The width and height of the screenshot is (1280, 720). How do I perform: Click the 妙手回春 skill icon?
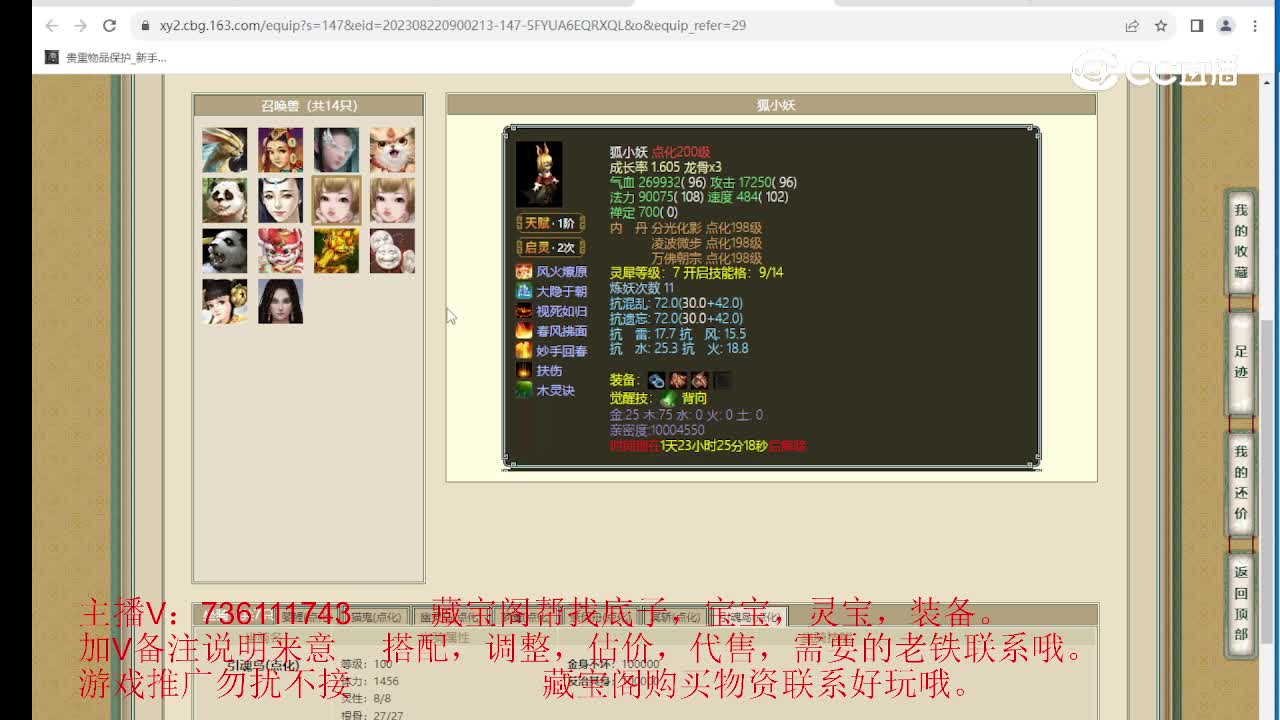(x=524, y=350)
